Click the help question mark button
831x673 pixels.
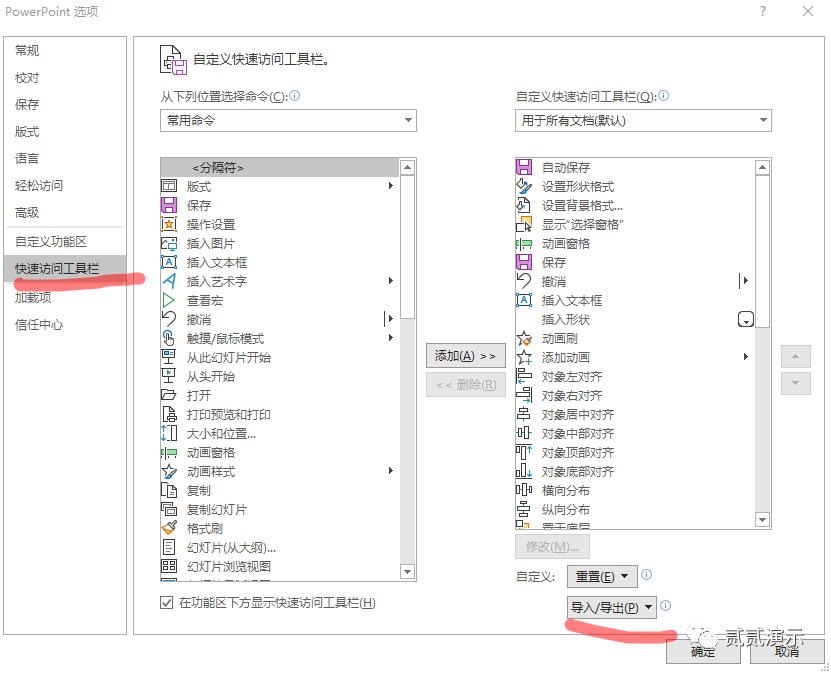(x=763, y=11)
